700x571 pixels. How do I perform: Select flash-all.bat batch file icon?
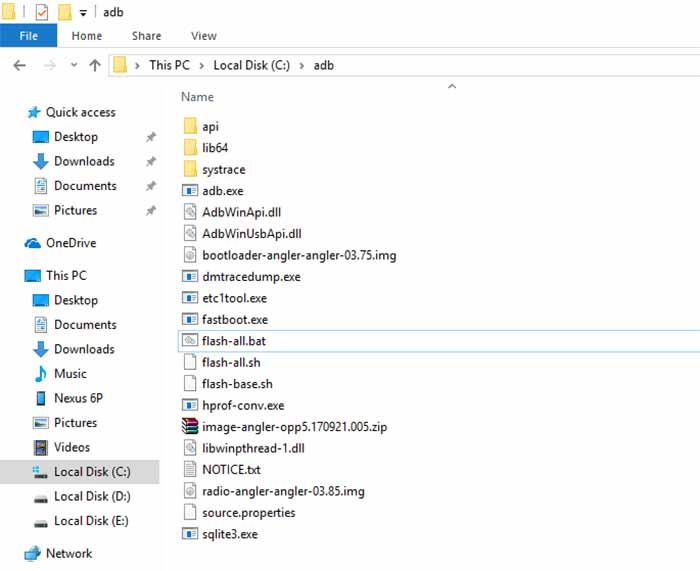[x=190, y=341]
